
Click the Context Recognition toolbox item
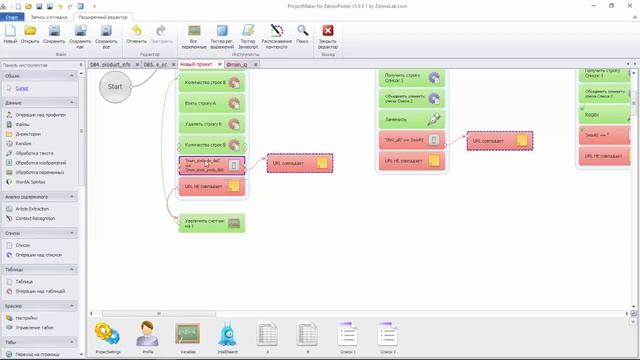tap(35, 218)
